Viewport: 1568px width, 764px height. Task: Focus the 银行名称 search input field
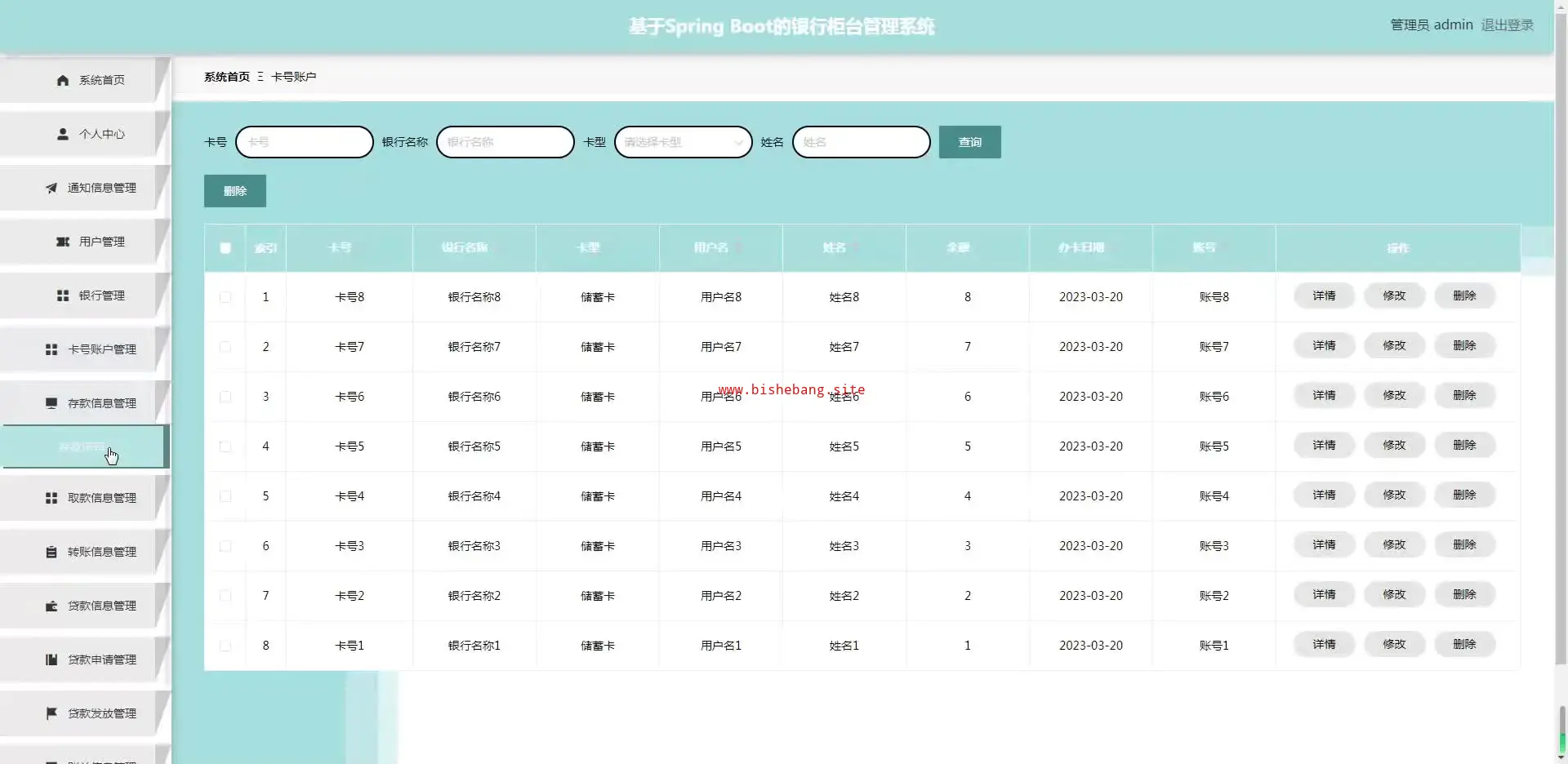(x=506, y=142)
